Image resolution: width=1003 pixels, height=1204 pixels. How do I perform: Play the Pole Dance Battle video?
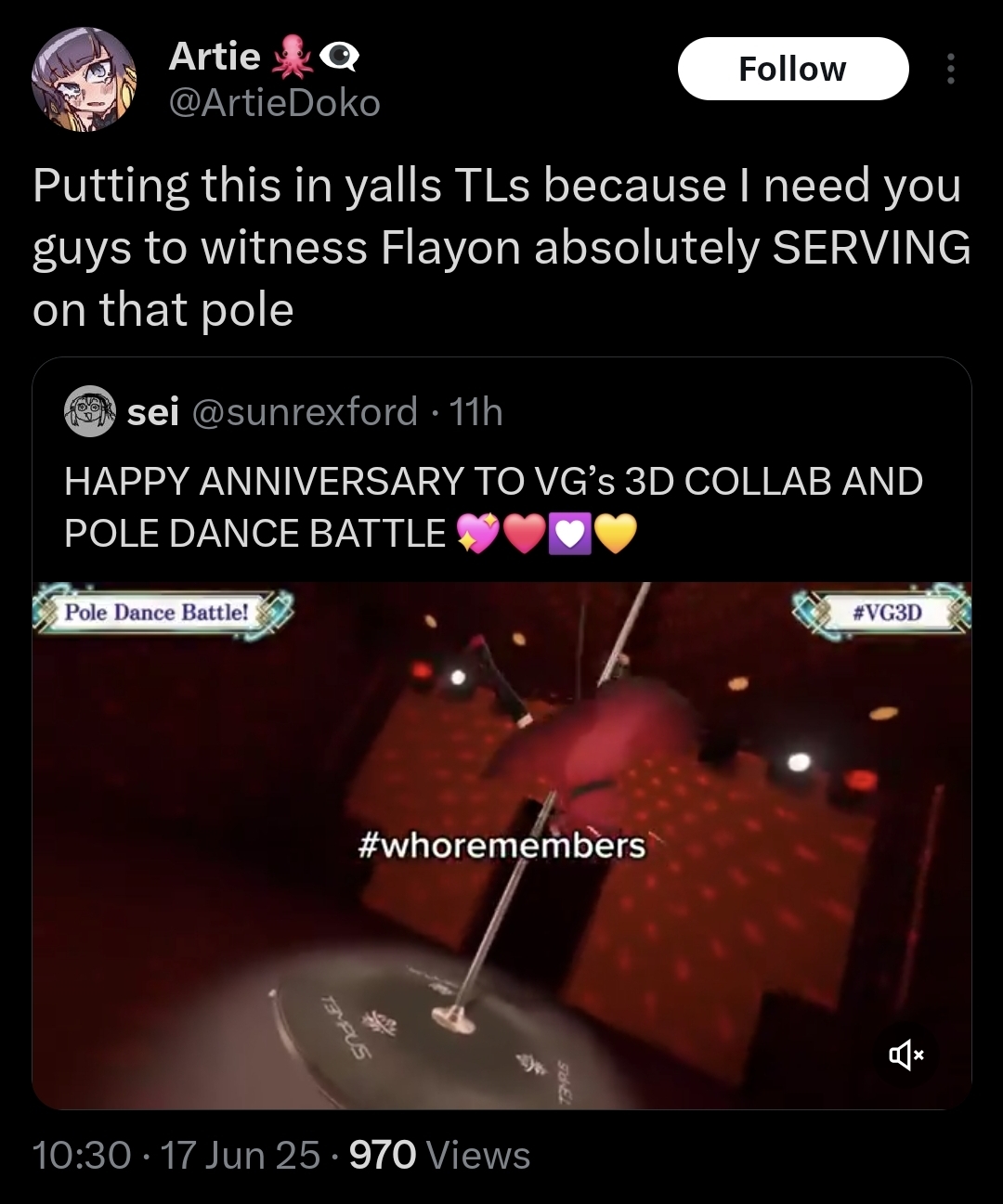point(501,846)
